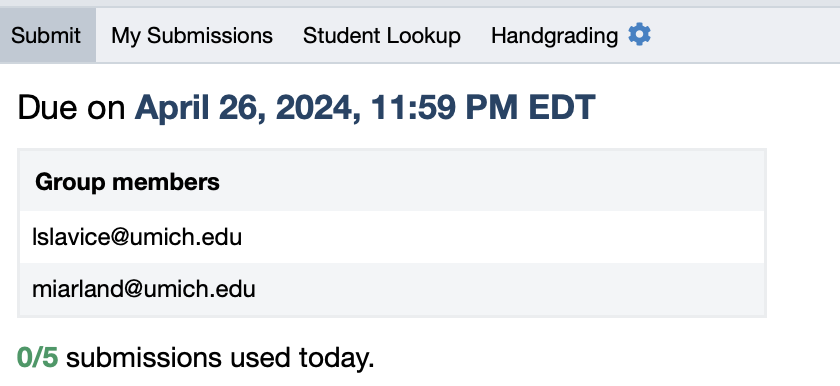This screenshot has width=840, height=386.
Task: Click the gray strip above the tabs
Action: point(420,3)
